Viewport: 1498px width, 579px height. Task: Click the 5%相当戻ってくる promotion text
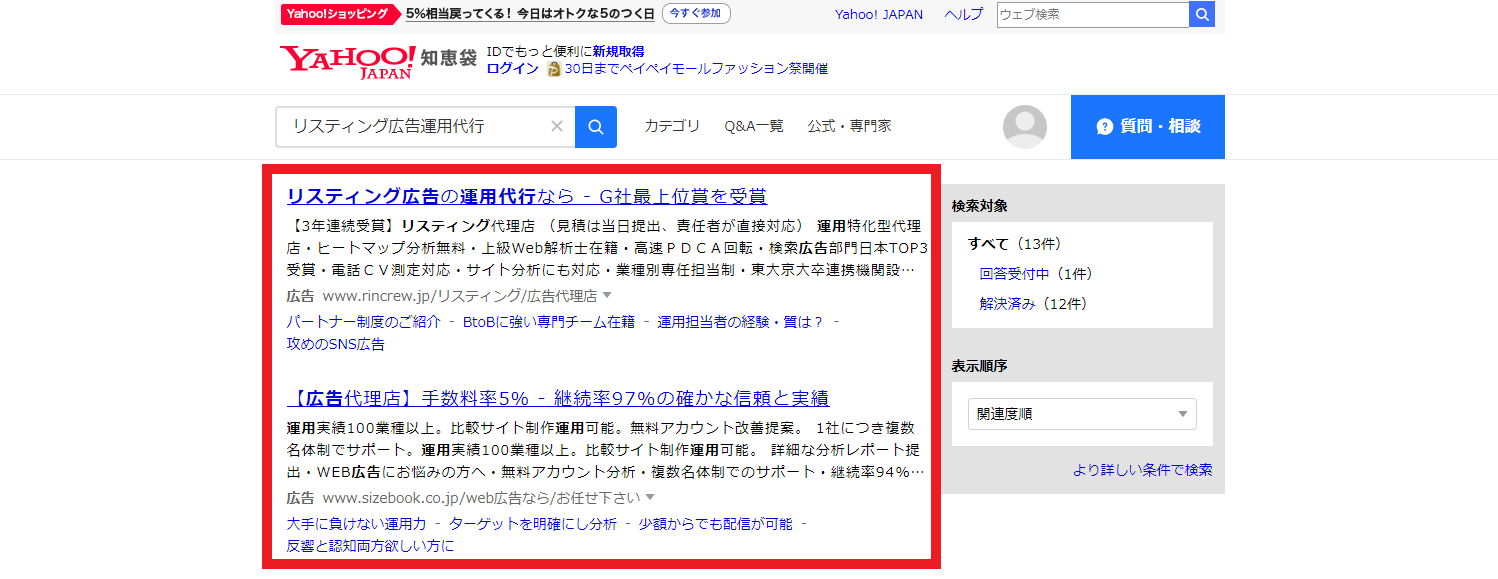[x=530, y=14]
